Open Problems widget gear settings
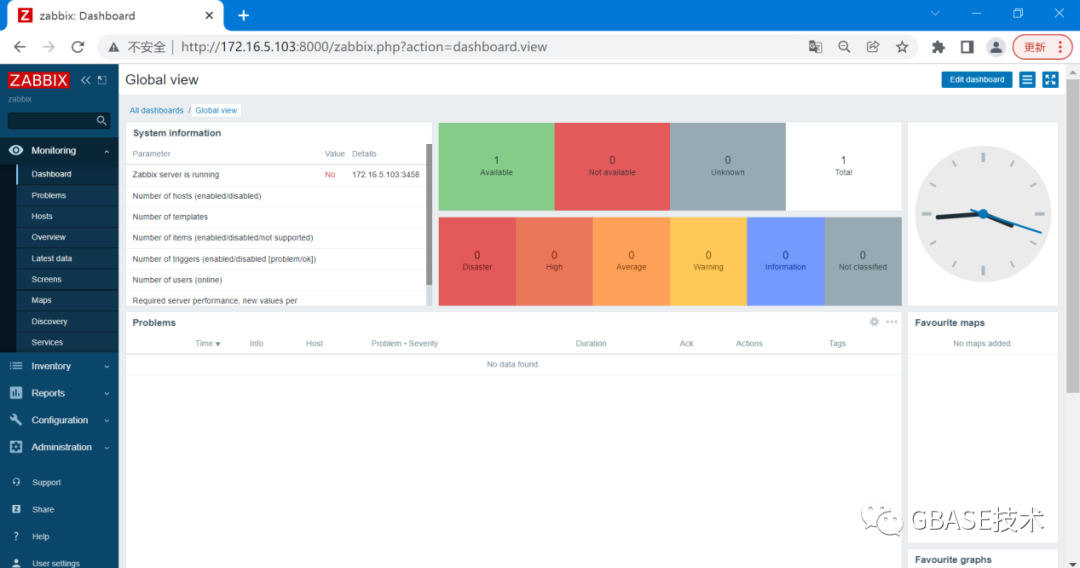 point(874,322)
